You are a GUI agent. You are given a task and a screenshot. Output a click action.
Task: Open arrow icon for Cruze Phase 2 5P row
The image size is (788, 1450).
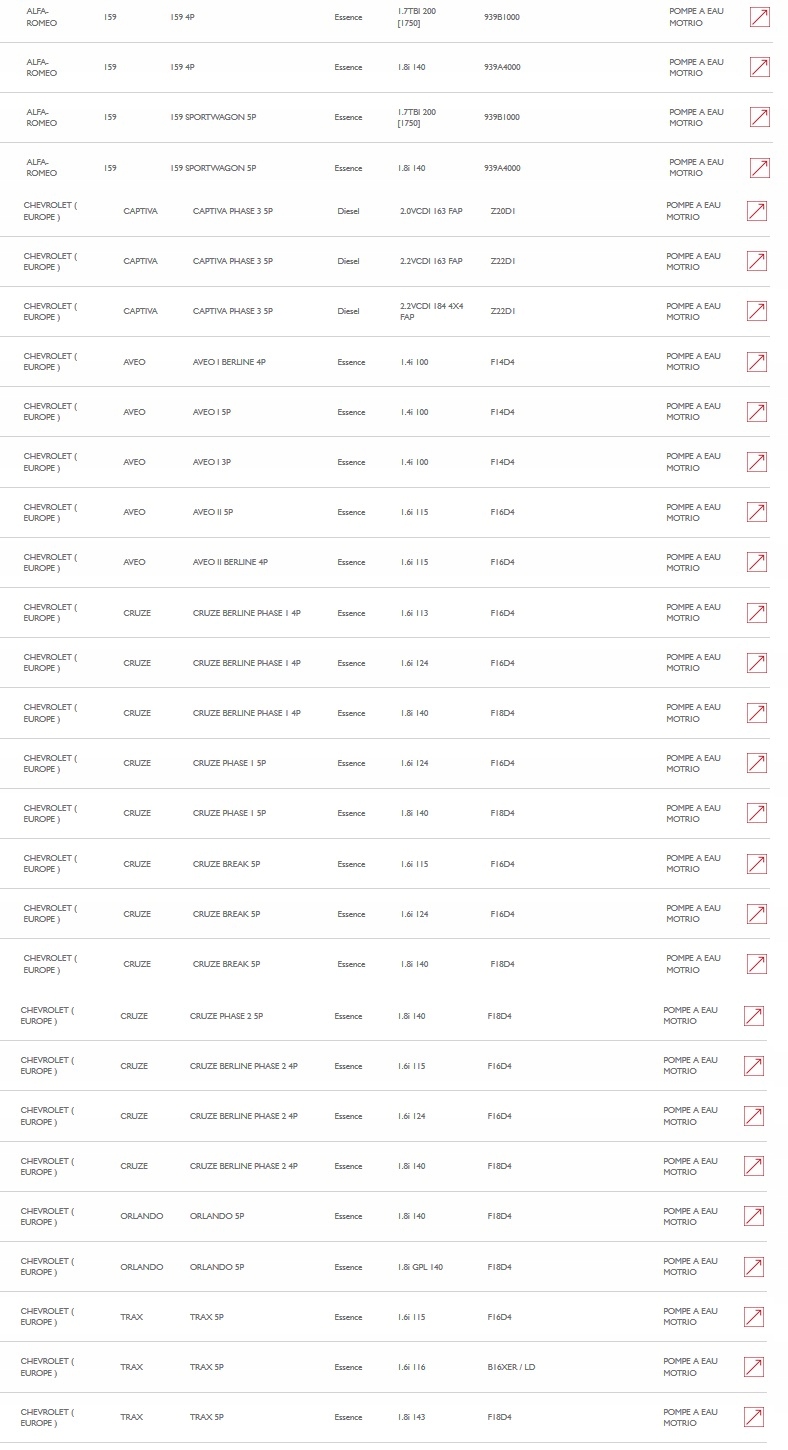[x=754, y=1016]
